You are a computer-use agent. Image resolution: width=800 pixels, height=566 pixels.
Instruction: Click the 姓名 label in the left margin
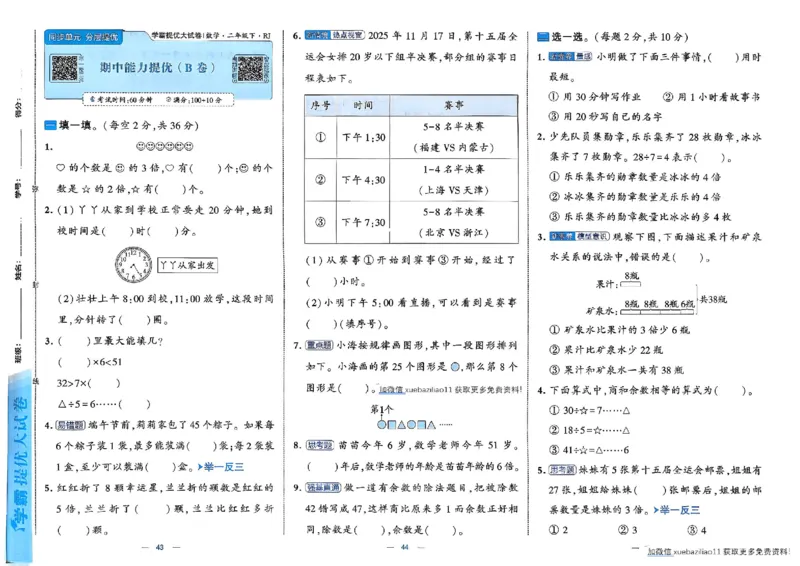pyautogui.click(x=18, y=272)
